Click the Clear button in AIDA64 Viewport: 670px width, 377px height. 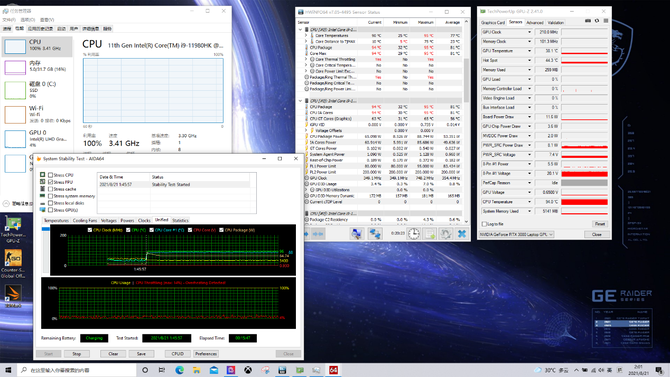coord(113,354)
